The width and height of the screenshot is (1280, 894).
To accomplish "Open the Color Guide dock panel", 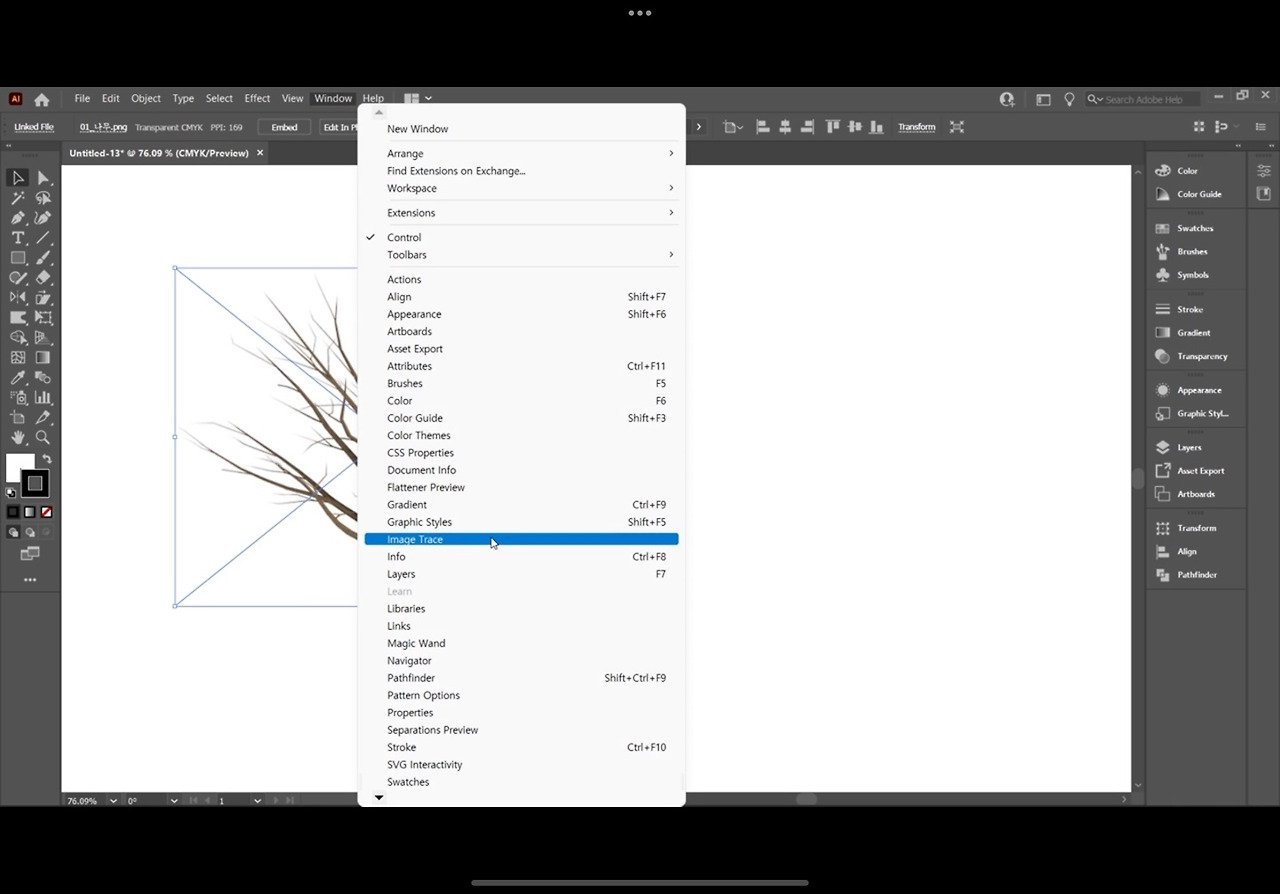I will [1199, 194].
